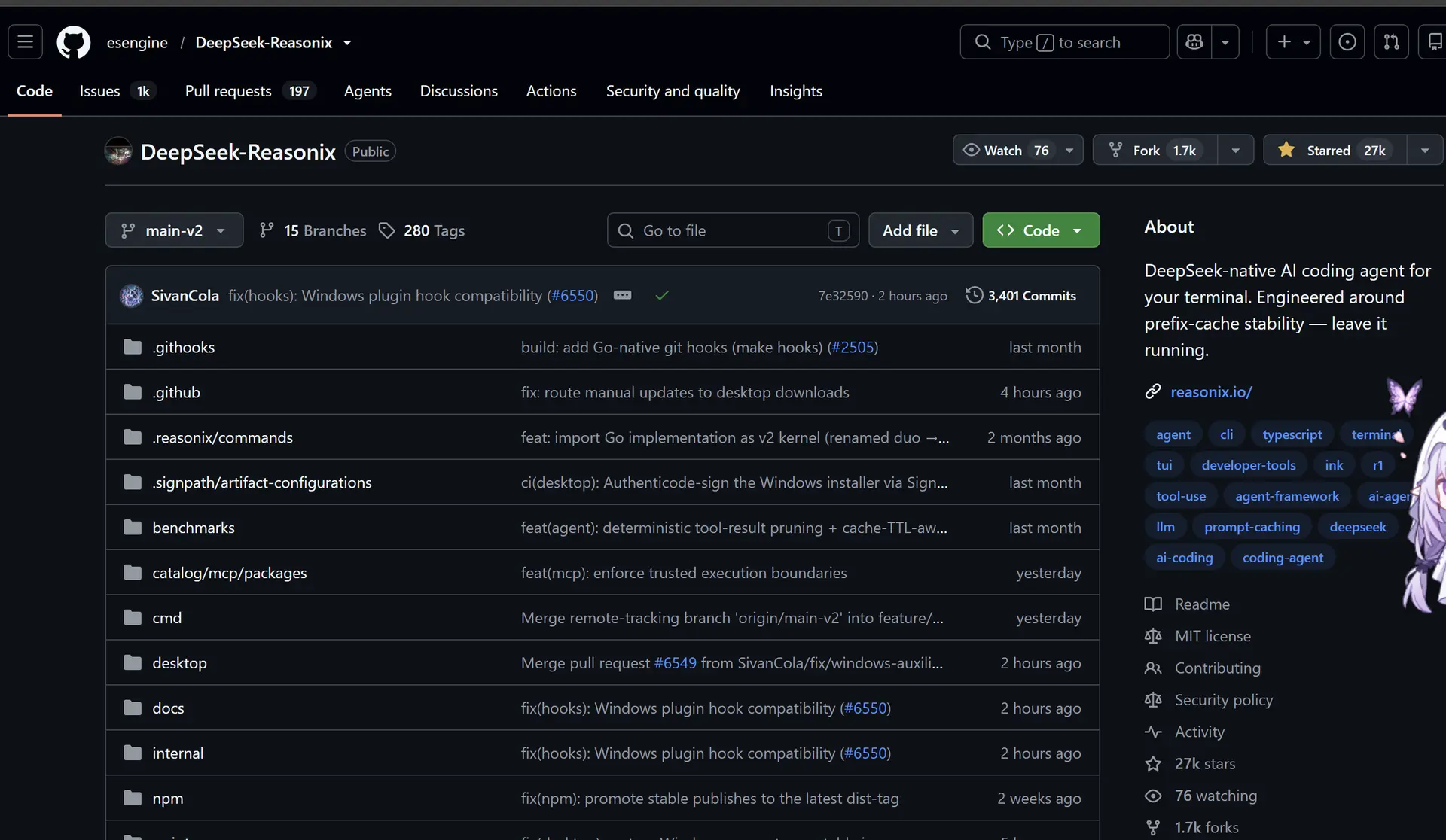Screen dimensions: 1446x840
Task: Open the Actions tab
Action: [x=551, y=91]
